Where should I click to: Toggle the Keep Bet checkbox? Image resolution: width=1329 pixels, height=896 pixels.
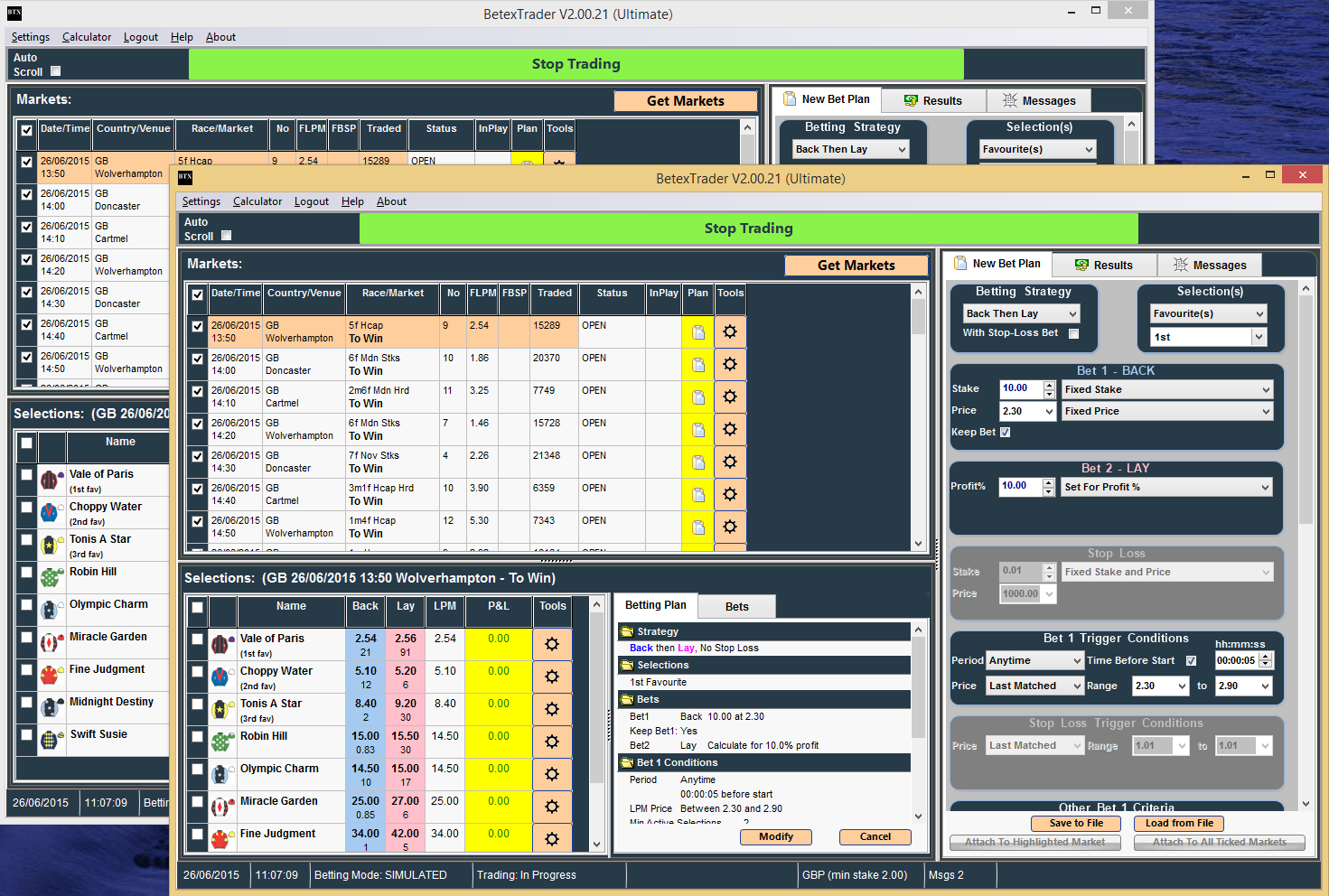[1006, 432]
